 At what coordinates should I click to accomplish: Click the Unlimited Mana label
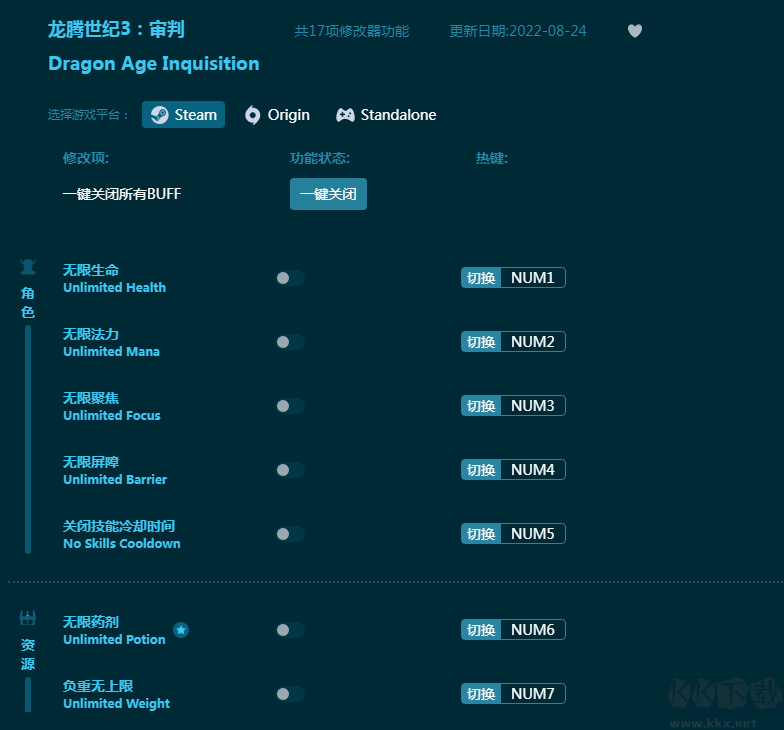(112, 352)
